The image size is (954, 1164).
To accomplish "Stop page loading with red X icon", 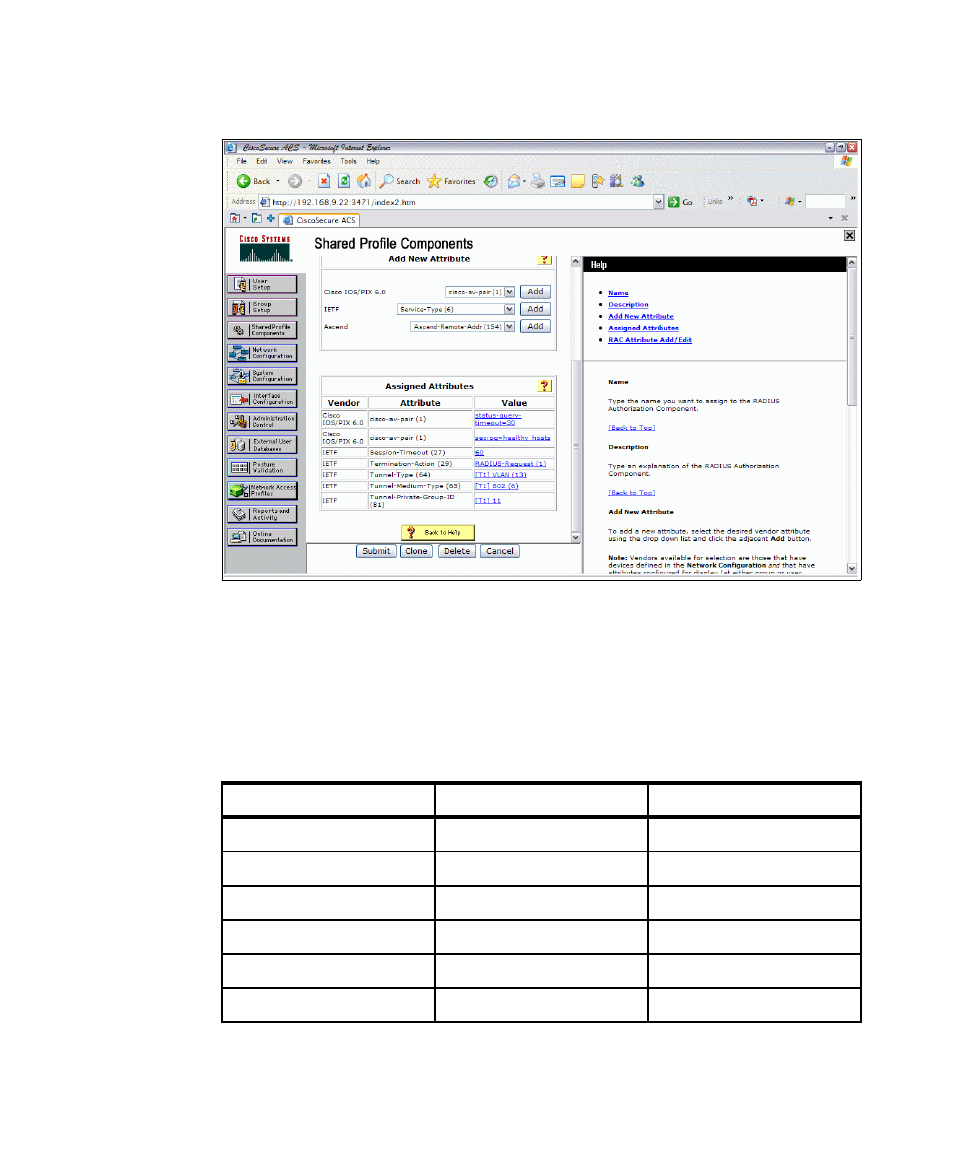I will click(324, 181).
